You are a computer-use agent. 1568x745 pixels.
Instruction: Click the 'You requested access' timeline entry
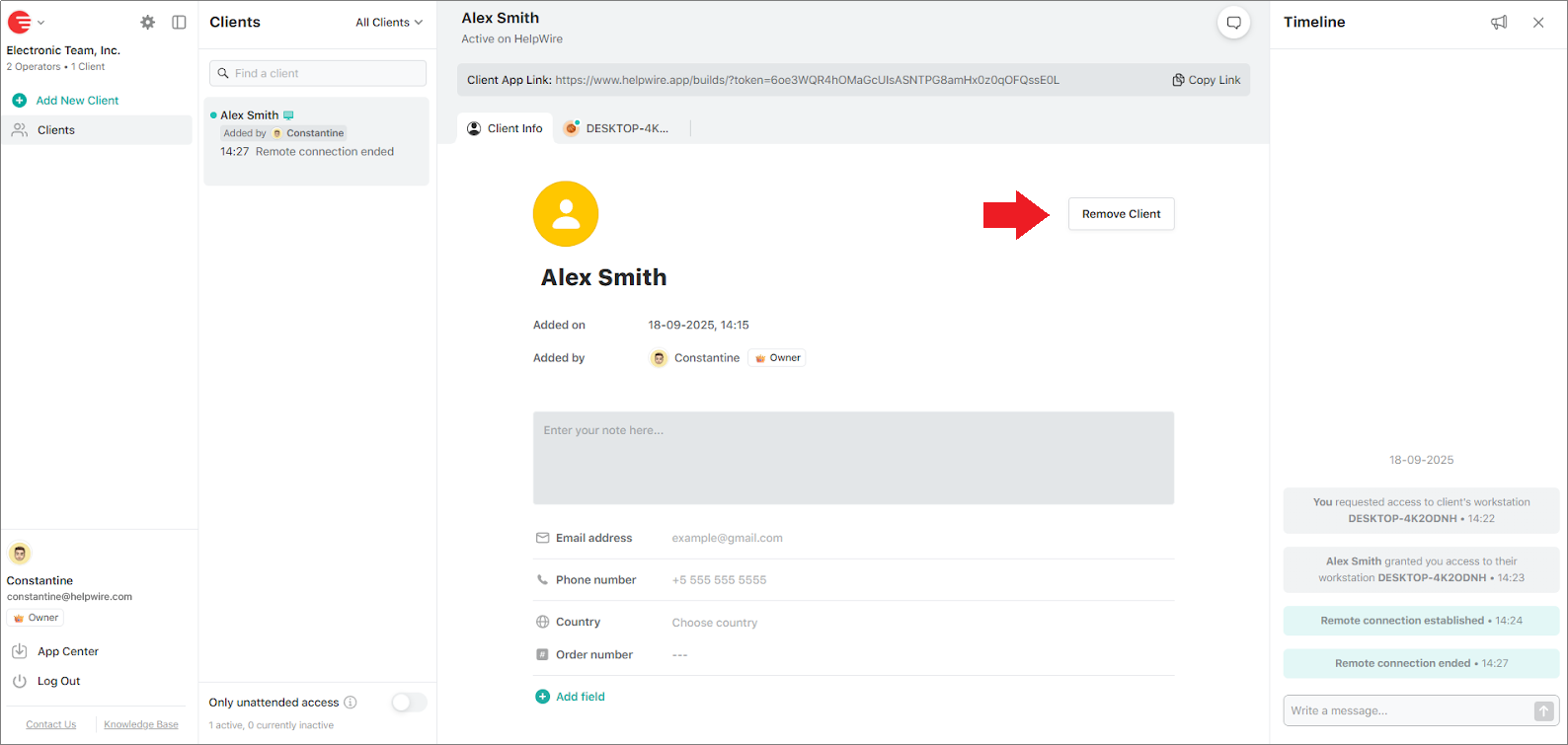point(1421,510)
